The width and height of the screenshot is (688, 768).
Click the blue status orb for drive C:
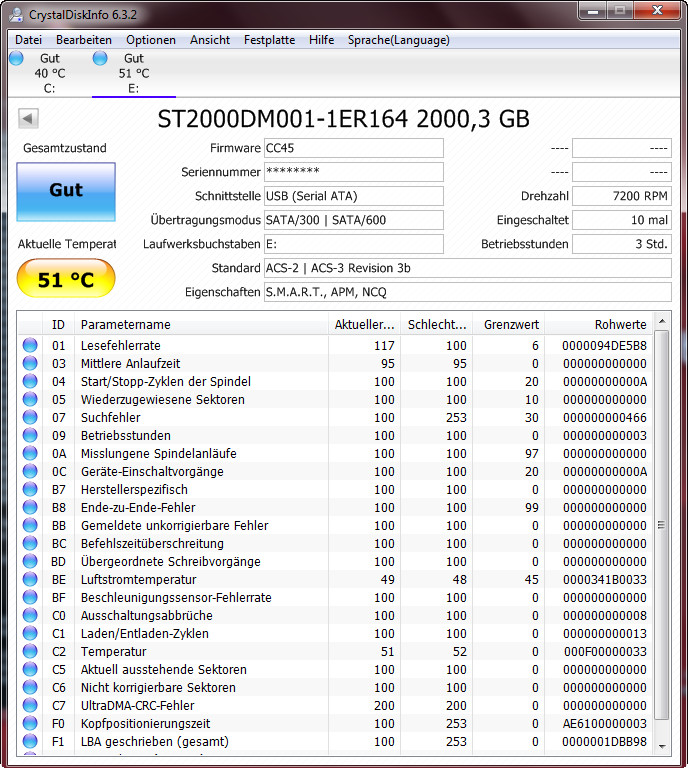click(x=16, y=58)
